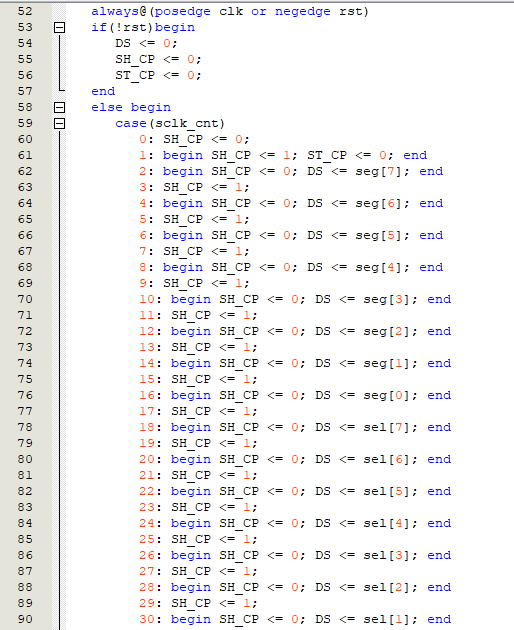Click sel[5] on case 22 line
The width and height of the screenshot is (514, 630).
[386, 491]
